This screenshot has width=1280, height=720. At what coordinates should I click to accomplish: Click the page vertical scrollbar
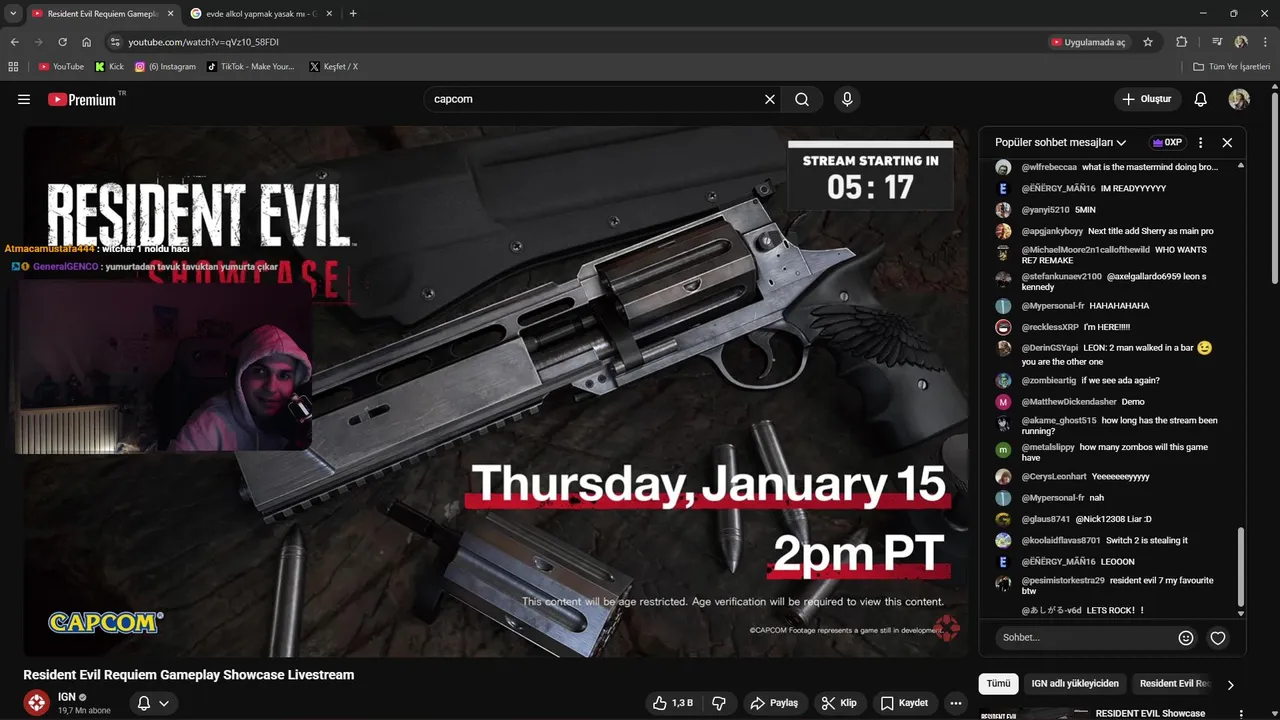click(1274, 187)
